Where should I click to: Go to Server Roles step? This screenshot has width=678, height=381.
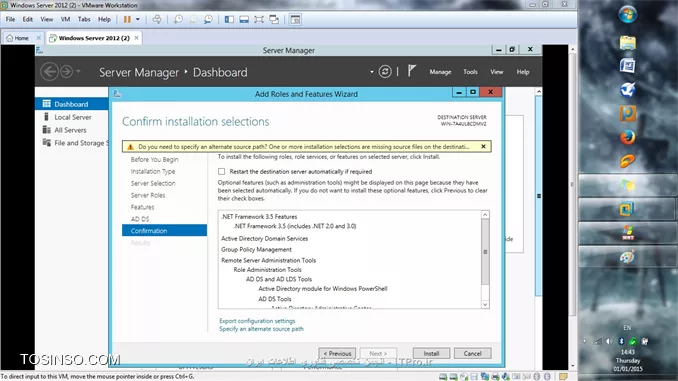click(x=148, y=195)
